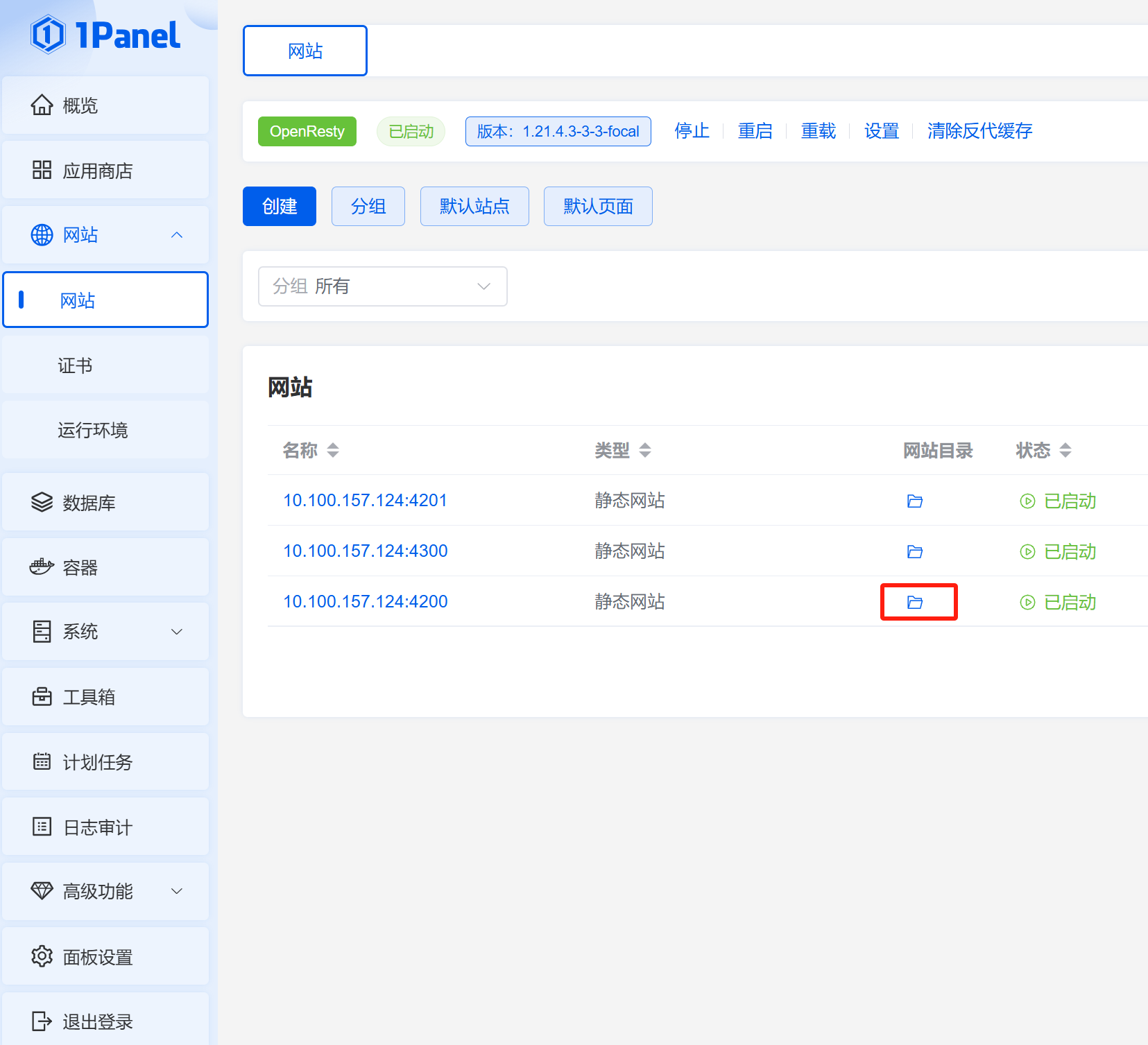Click 清除反代缓存 link

coord(979,131)
